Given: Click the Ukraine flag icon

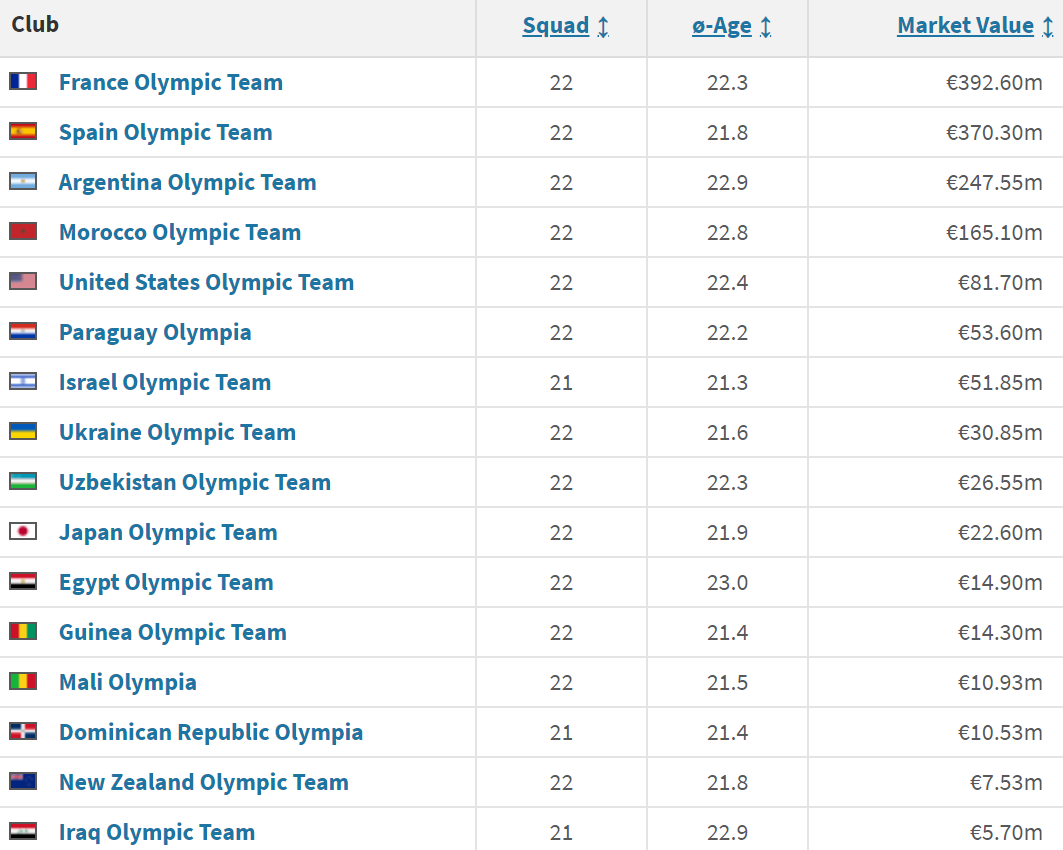Looking at the screenshot, I should tap(23, 432).
